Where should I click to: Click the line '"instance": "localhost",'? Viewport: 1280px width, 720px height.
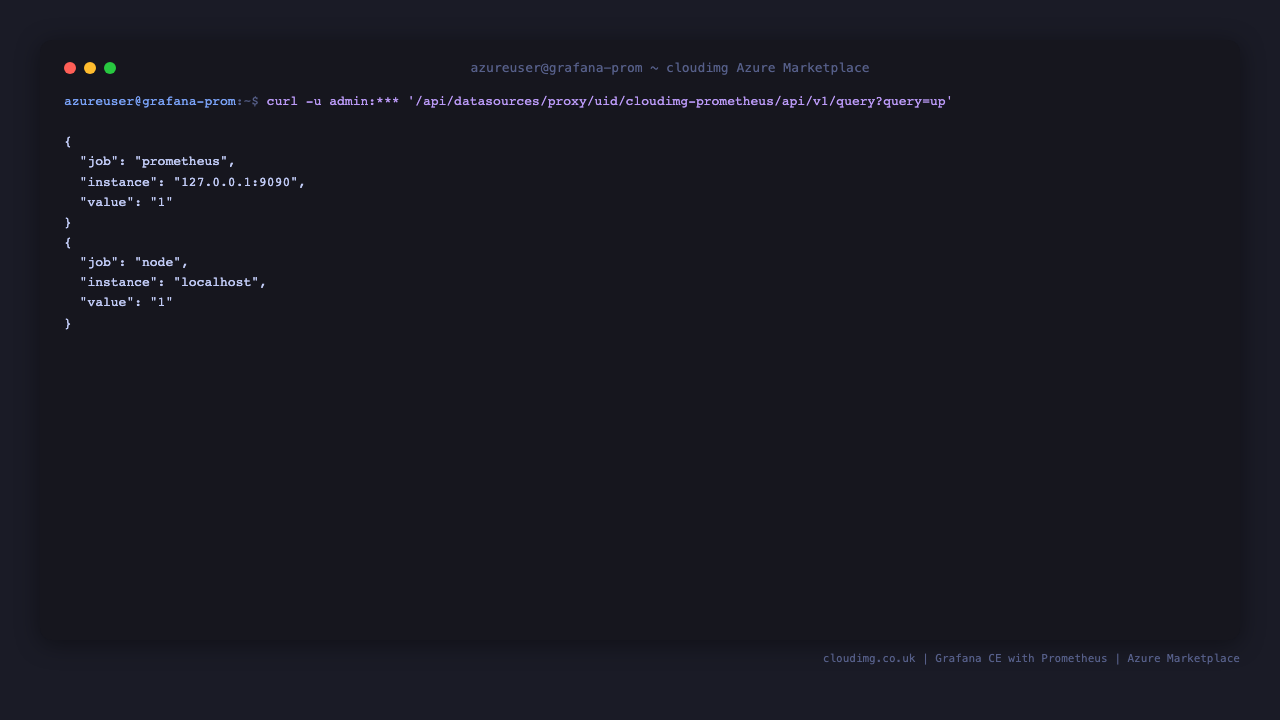coord(173,282)
